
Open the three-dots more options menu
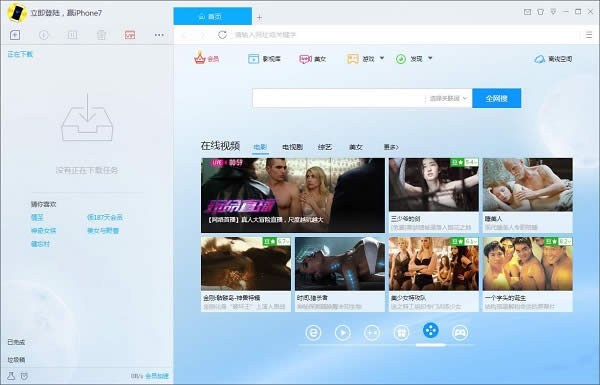159,35
